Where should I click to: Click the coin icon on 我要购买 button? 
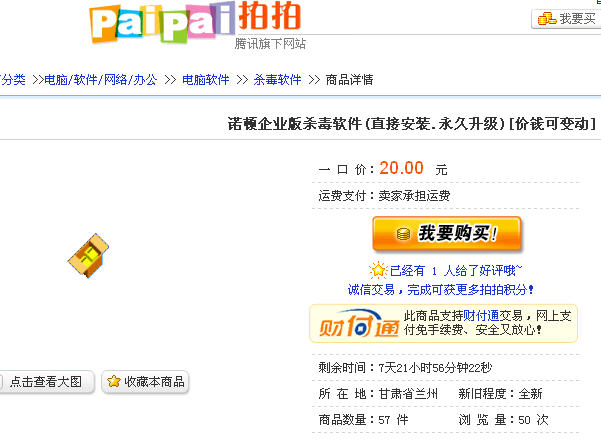click(x=403, y=234)
